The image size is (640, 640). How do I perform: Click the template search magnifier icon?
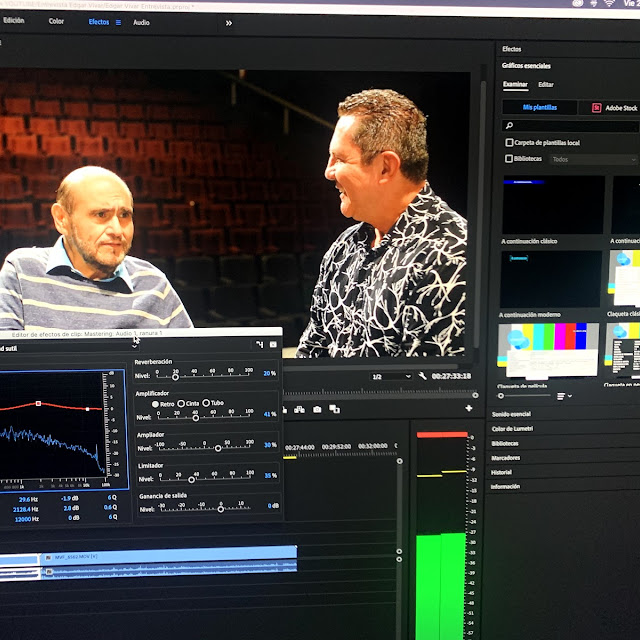[x=510, y=126]
